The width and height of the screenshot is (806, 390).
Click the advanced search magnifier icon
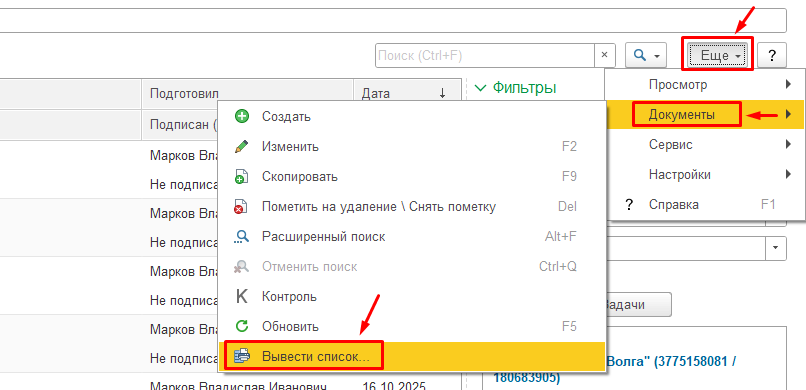tap(242, 236)
